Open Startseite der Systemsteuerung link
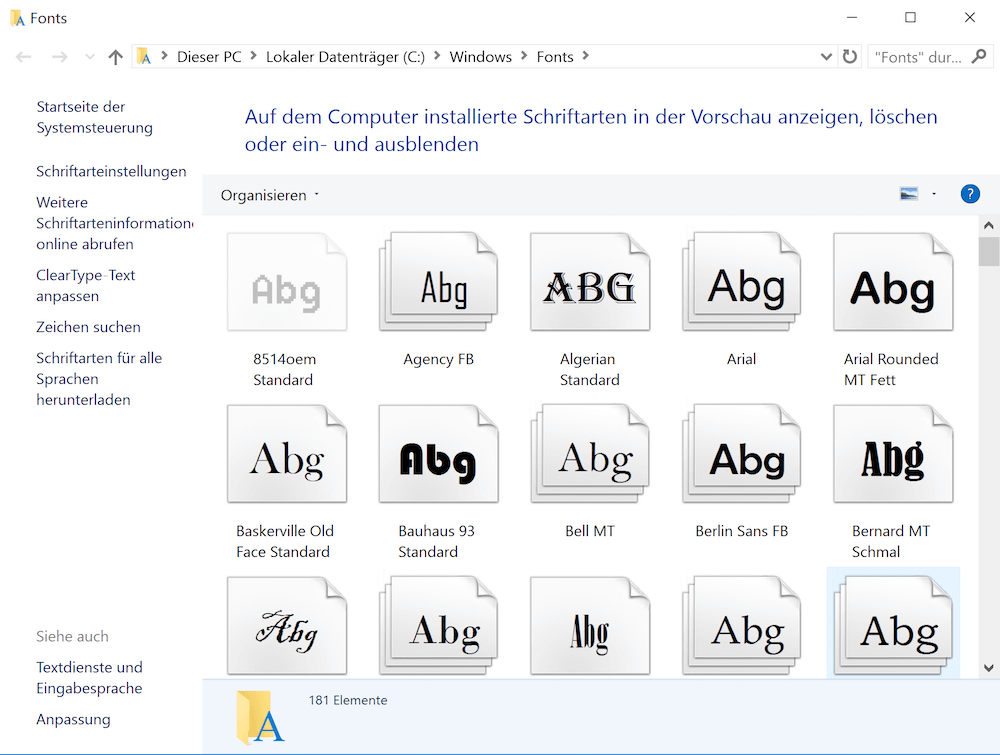Screen dimensions: 1000x755 pos(94,117)
